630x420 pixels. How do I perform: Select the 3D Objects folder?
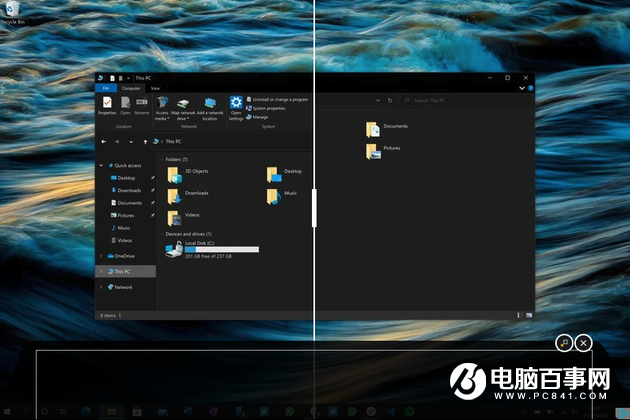(188, 174)
